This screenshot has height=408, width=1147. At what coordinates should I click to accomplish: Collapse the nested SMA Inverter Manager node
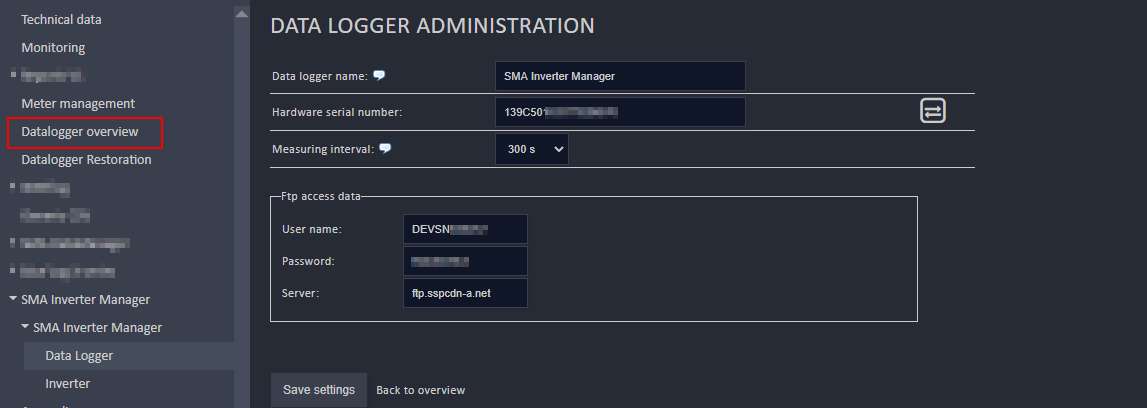tap(24, 327)
